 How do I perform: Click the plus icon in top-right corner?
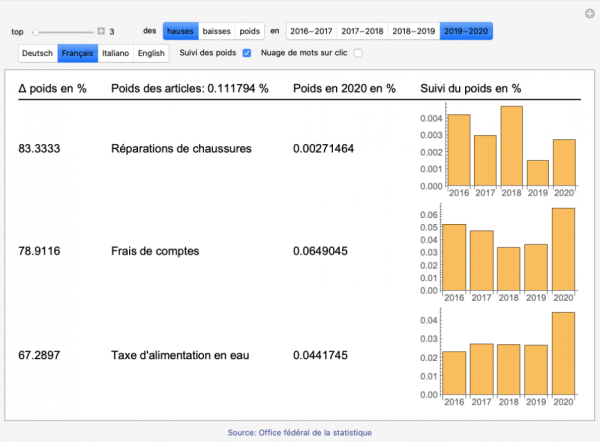tap(589, 13)
